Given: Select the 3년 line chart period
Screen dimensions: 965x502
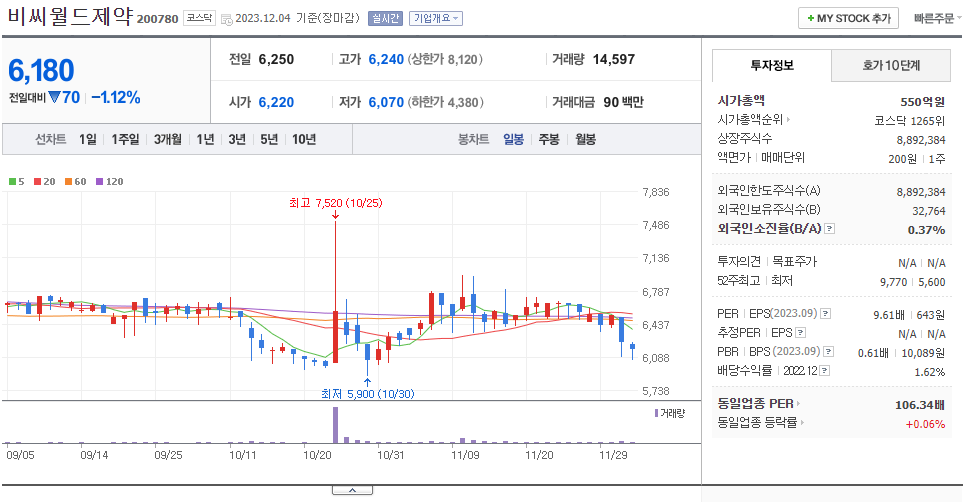Looking at the screenshot, I should pyautogui.click(x=237, y=140).
